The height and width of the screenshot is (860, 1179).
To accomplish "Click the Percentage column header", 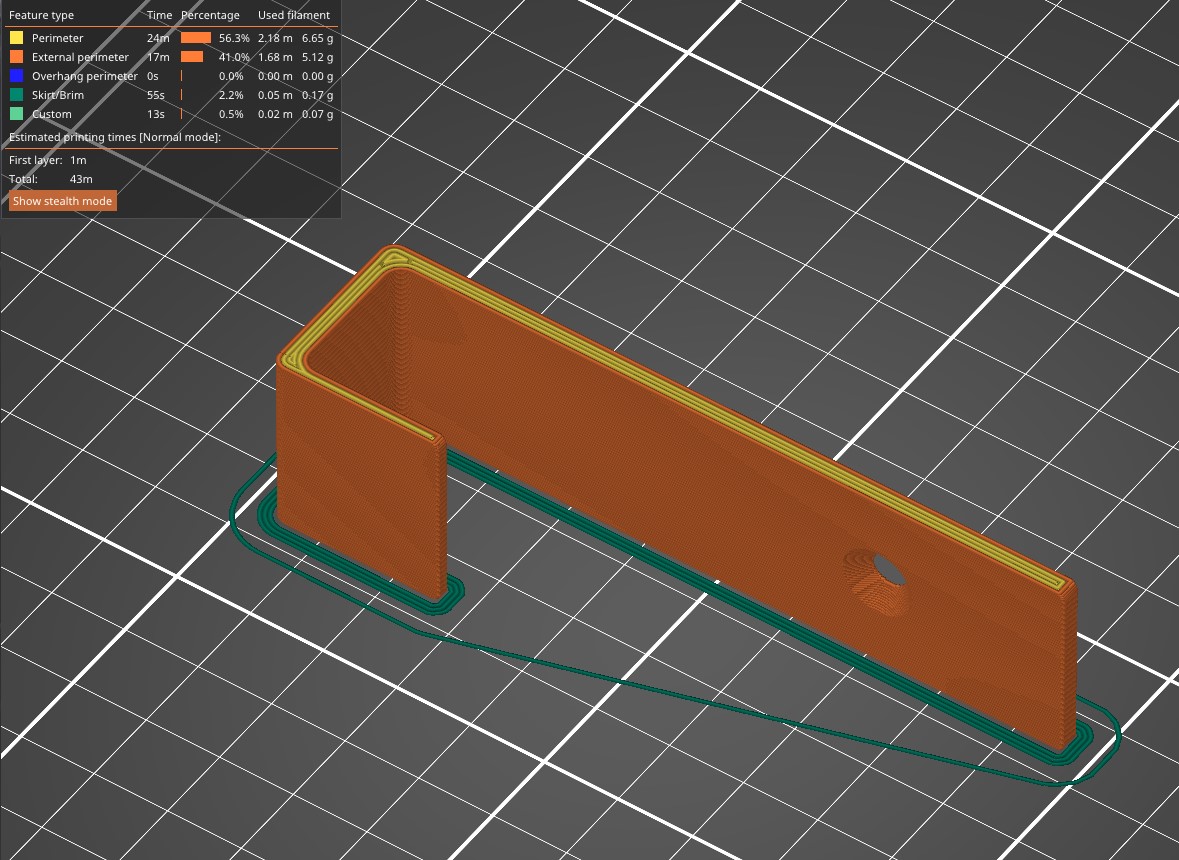I will point(211,15).
